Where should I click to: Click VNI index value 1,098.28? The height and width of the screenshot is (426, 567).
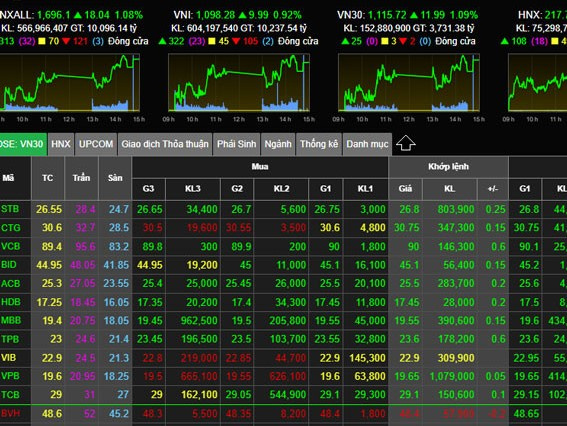point(216,15)
